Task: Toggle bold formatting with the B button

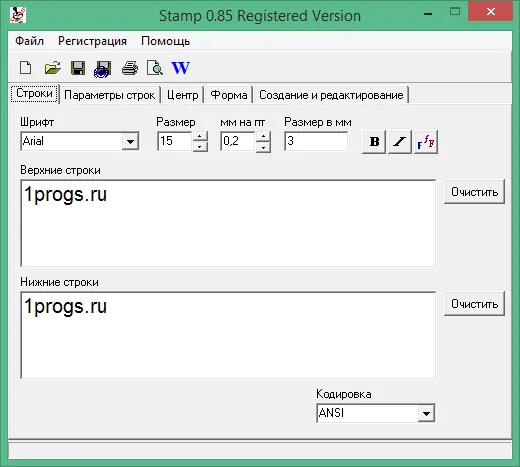Action: 374,142
